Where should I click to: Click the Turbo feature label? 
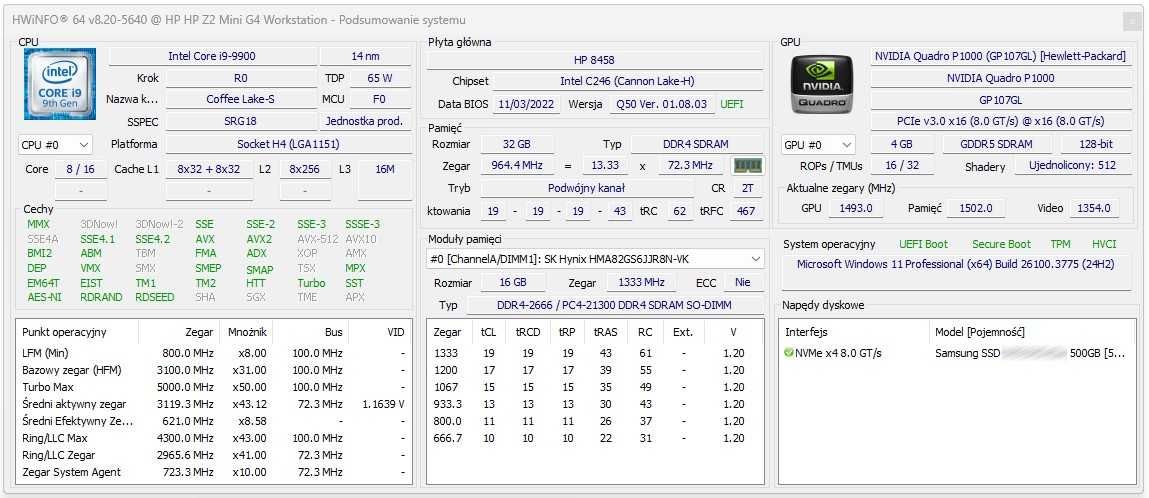pos(311,283)
